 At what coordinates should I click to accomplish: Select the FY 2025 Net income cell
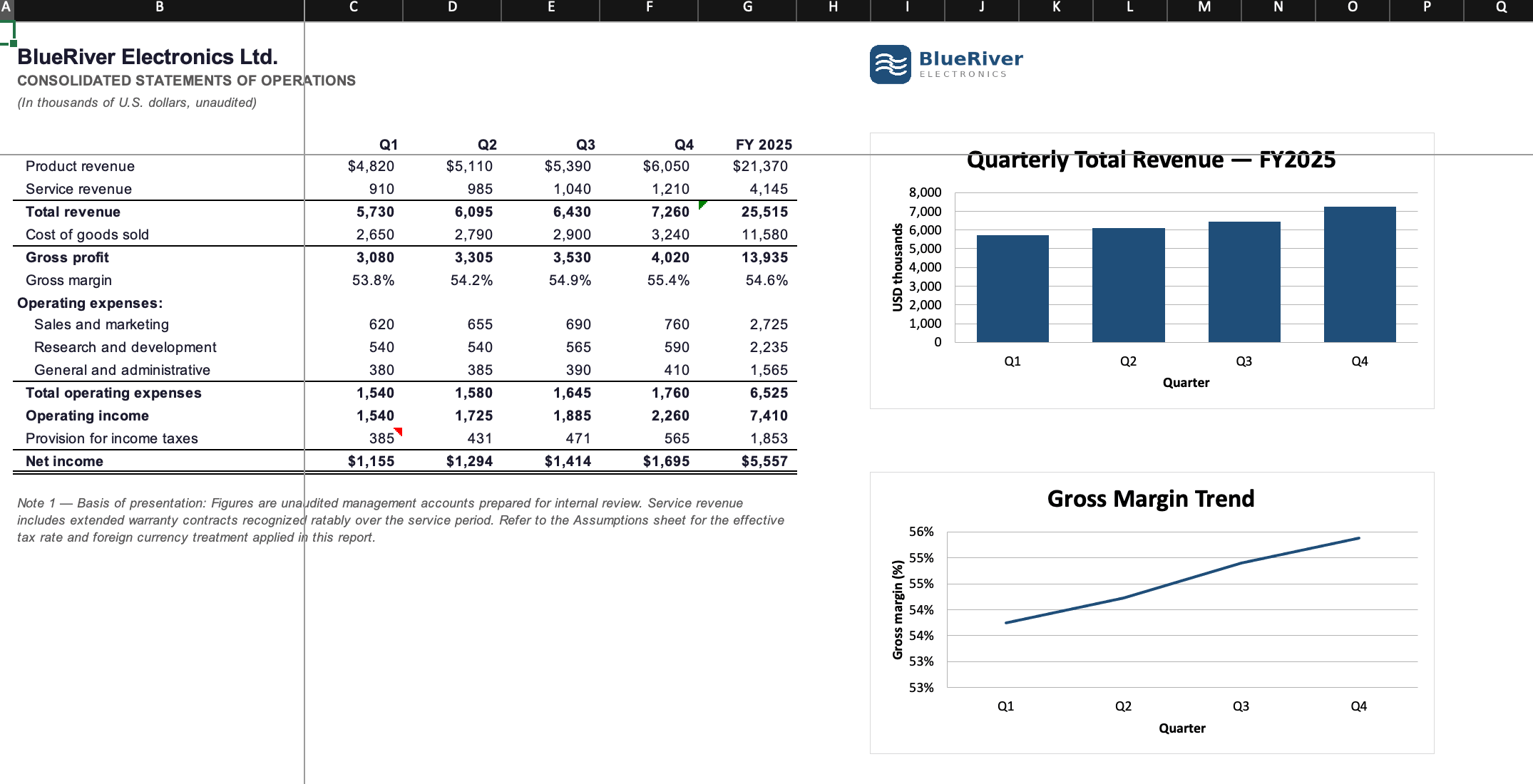[747, 461]
